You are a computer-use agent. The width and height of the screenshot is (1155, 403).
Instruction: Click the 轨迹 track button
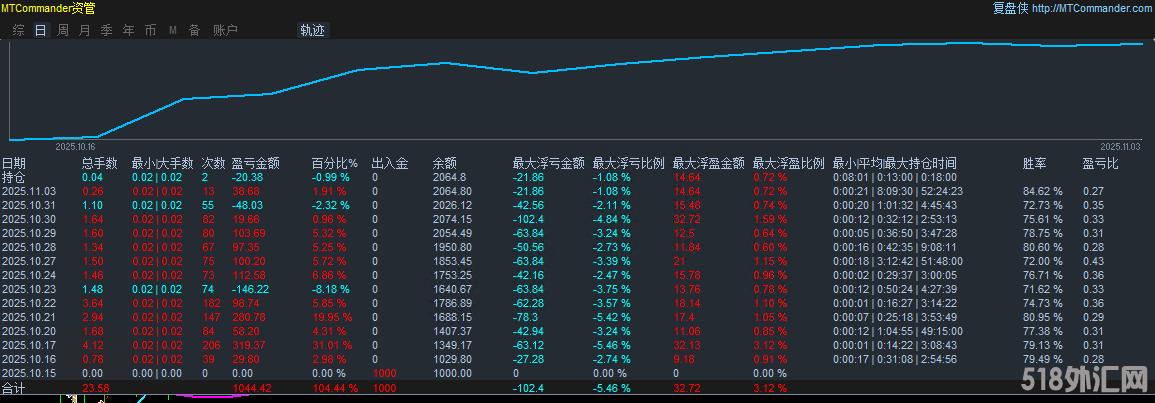(312, 30)
